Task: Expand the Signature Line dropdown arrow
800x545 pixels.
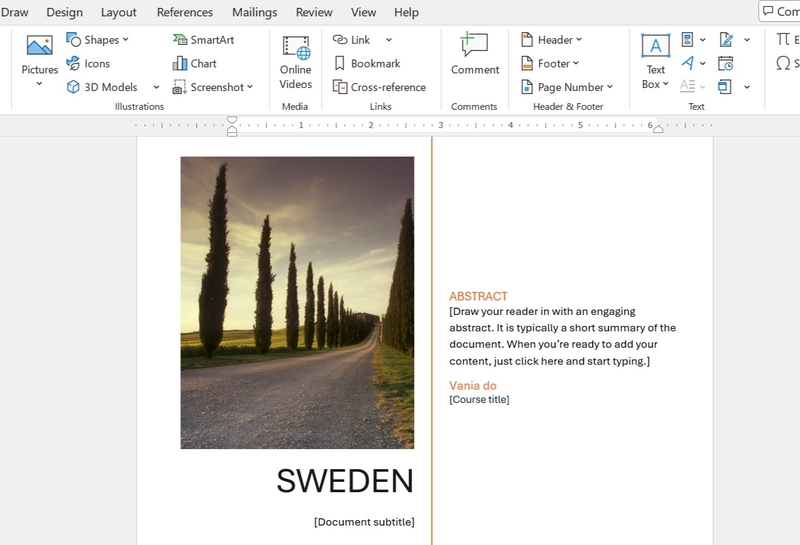Action: click(x=747, y=39)
